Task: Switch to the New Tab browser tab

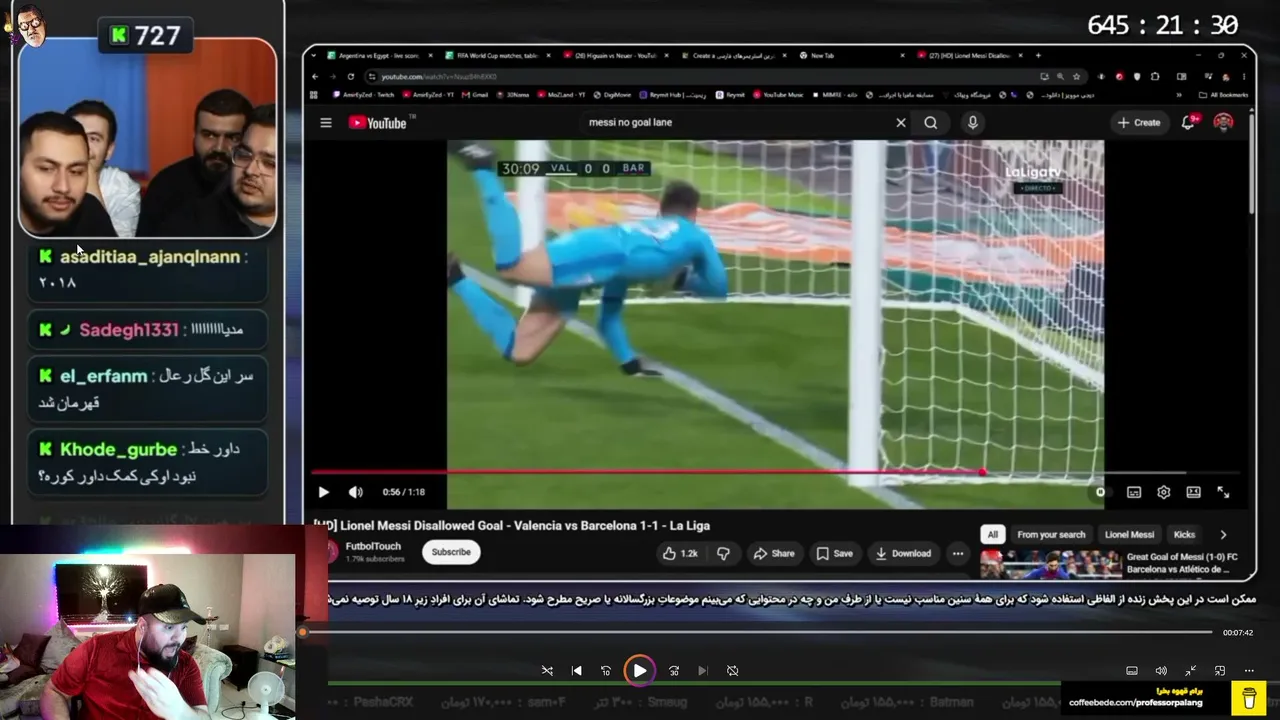Action: click(x=850, y=56)
